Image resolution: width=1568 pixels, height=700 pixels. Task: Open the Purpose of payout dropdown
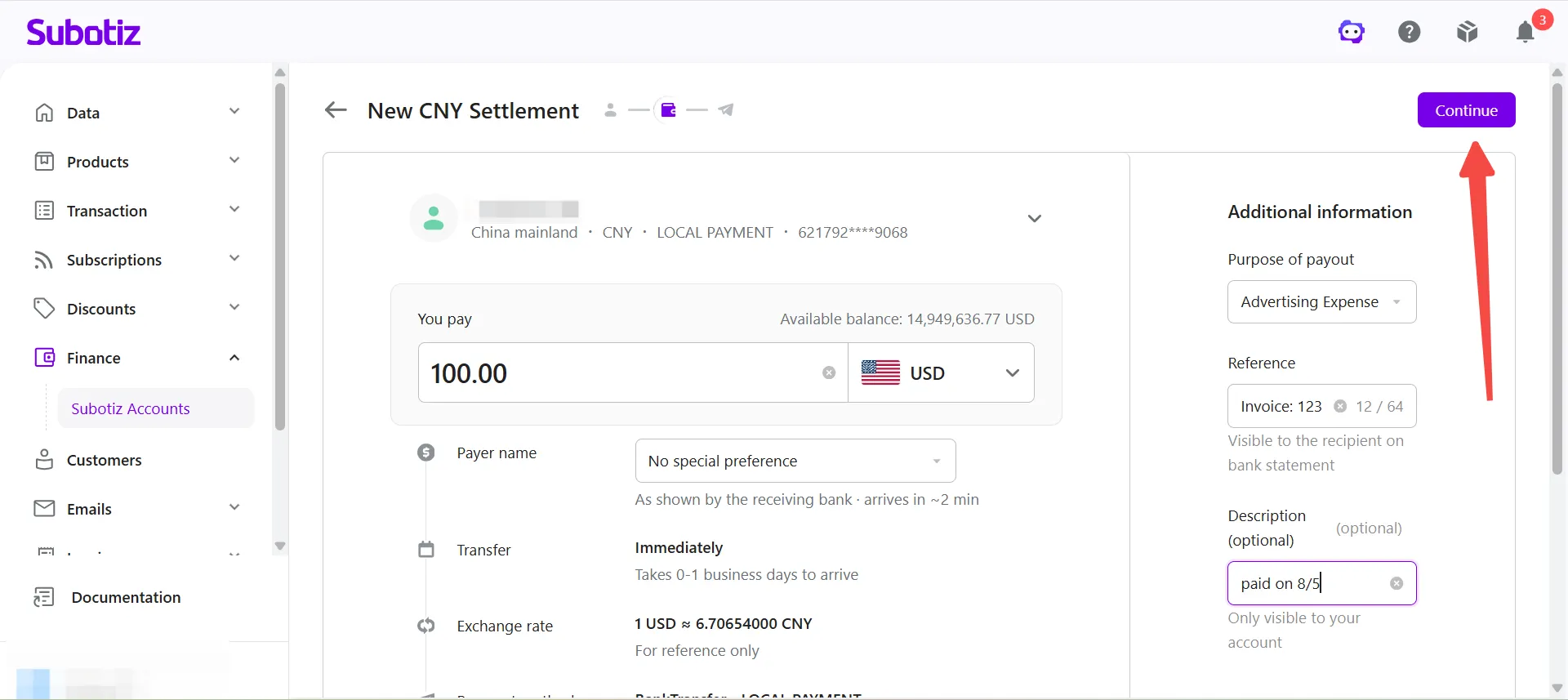click(x=1321, y=302)
